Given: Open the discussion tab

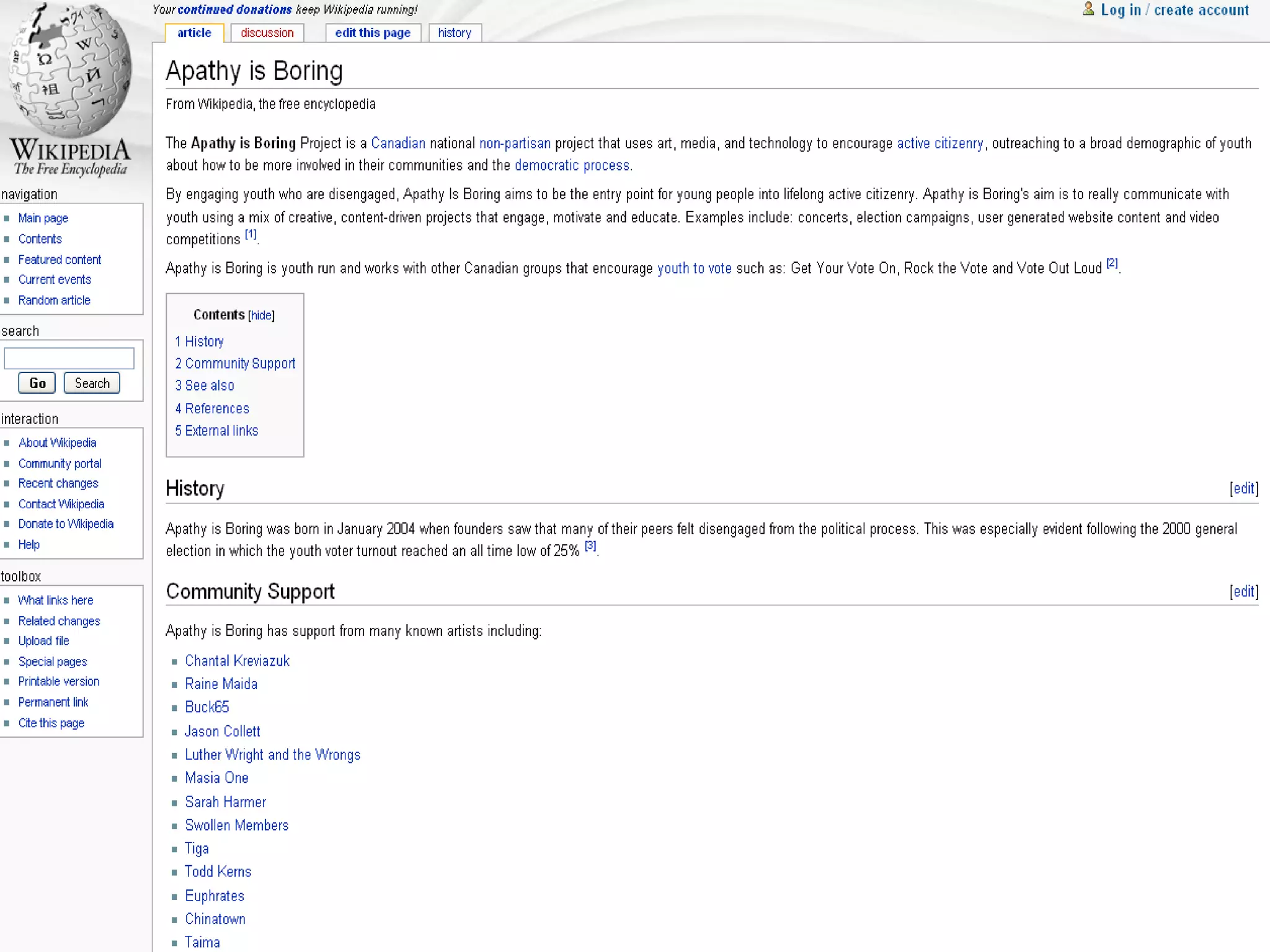Looking at the screenshot, I should point(267,33).
